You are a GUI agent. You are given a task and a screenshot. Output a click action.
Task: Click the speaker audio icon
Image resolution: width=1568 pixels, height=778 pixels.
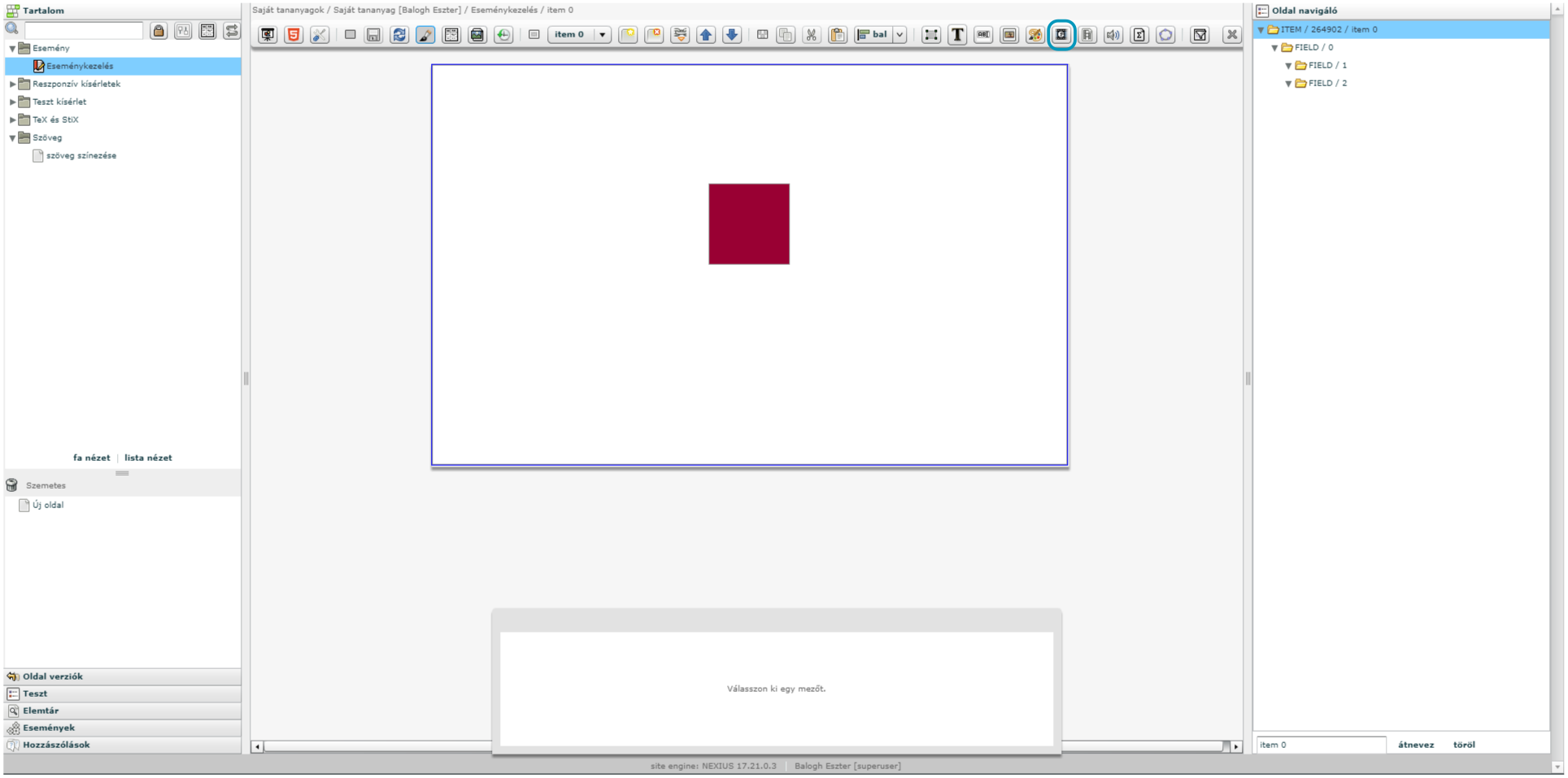pos(1113,35)
